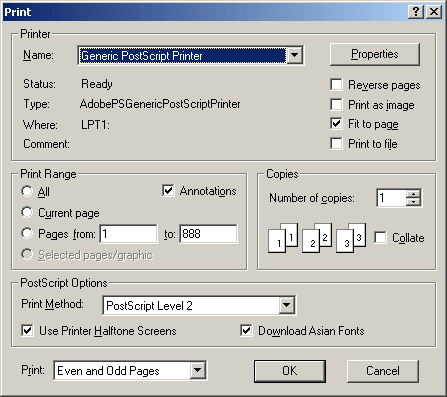This screenshot has height=397, width=447.
Task: Check the Print as image option
Action: (336, 105)
